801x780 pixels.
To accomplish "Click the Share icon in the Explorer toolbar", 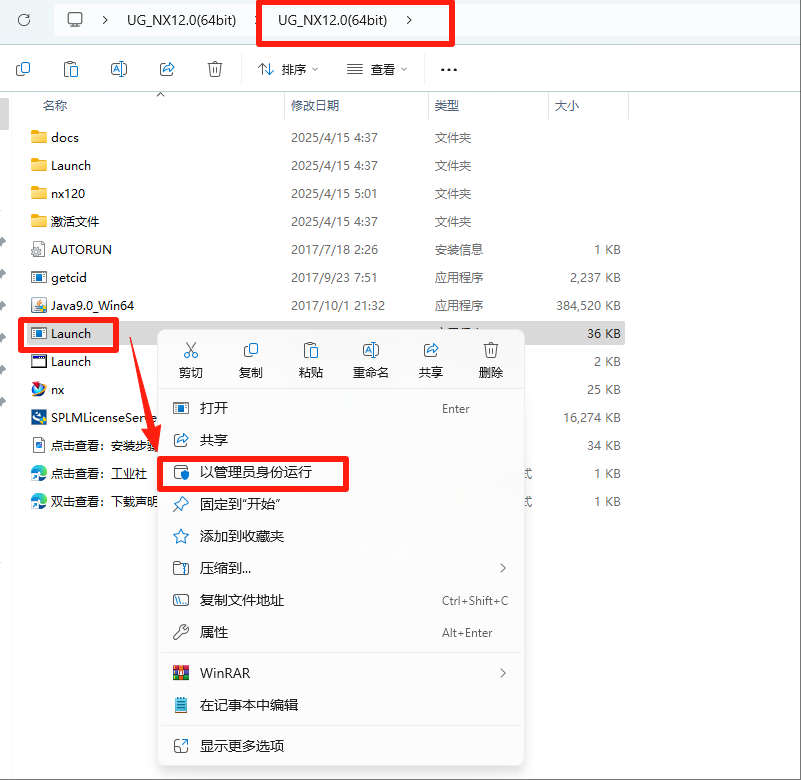I will pyautogui.click(x=166, y=69).
